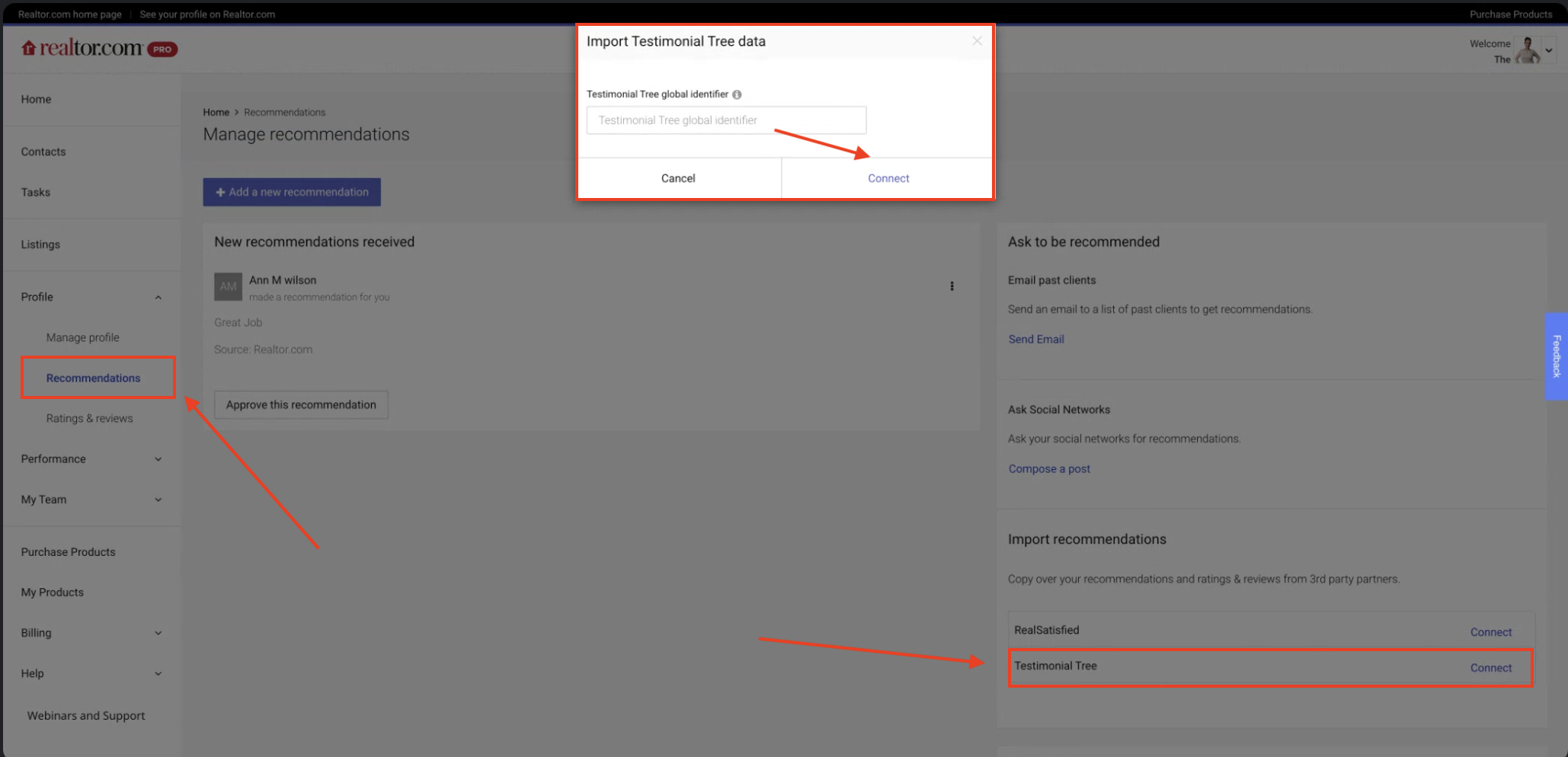
Task: Select Manage profile submenu item
Action: pos(82,337)
